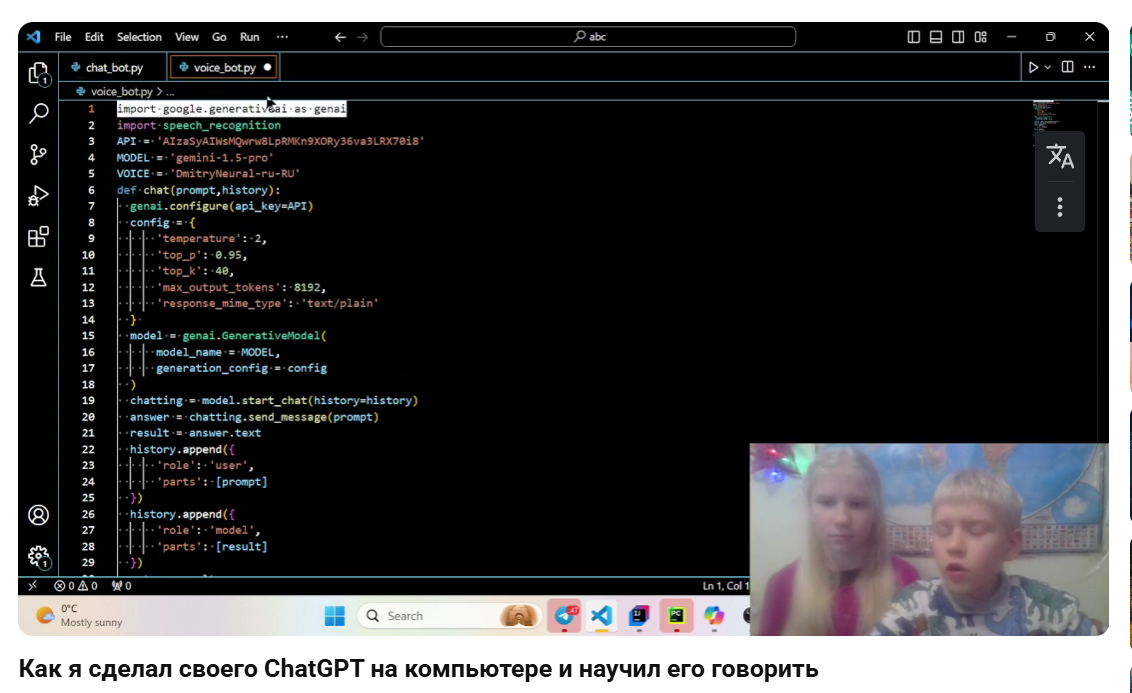This screenshot has height=693, width=1132.
Task: Click the 'import speech_recognition' line
Action: 199,126
